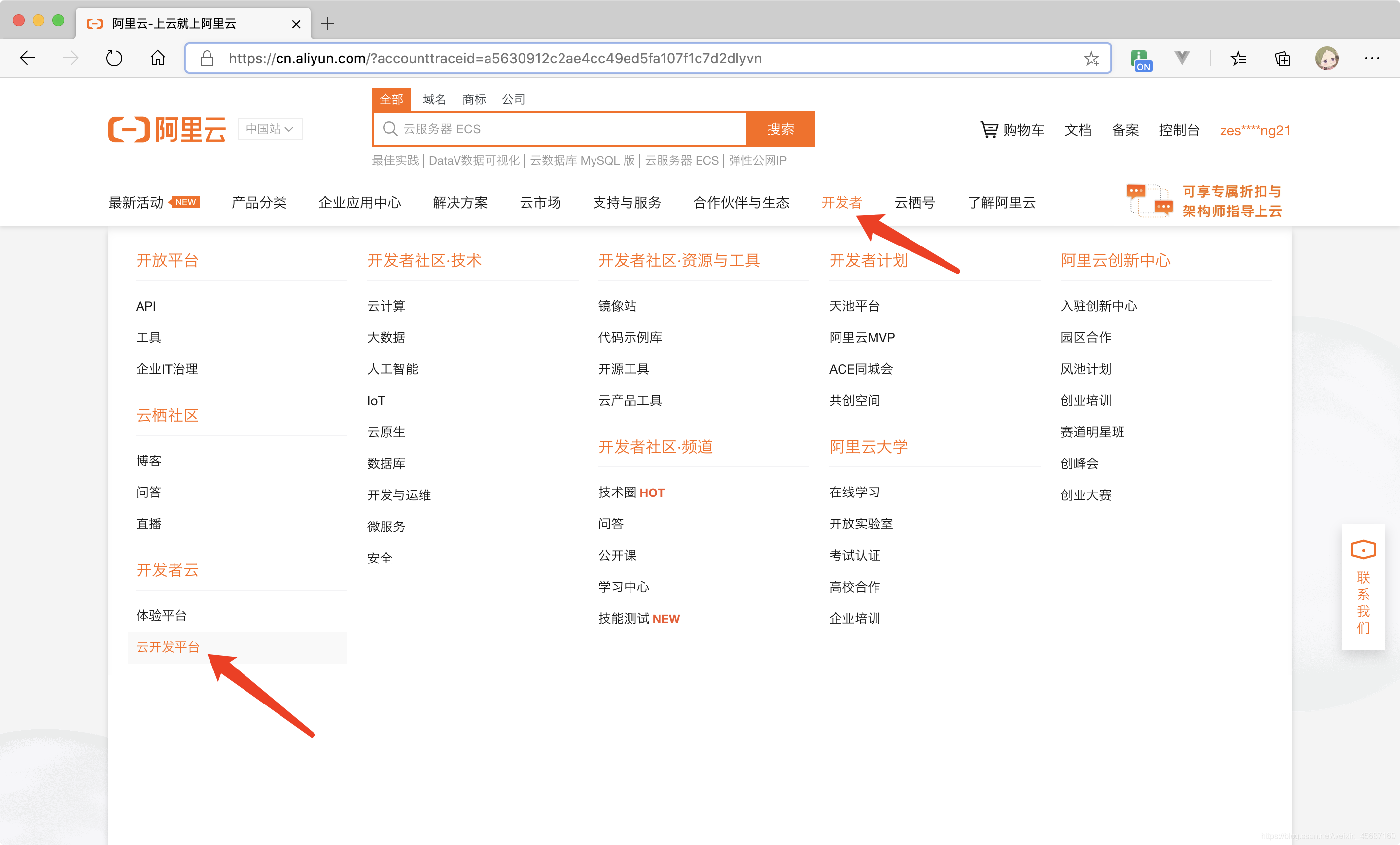
Task: Open the green ON extension icon
Action: (1140, 59)
